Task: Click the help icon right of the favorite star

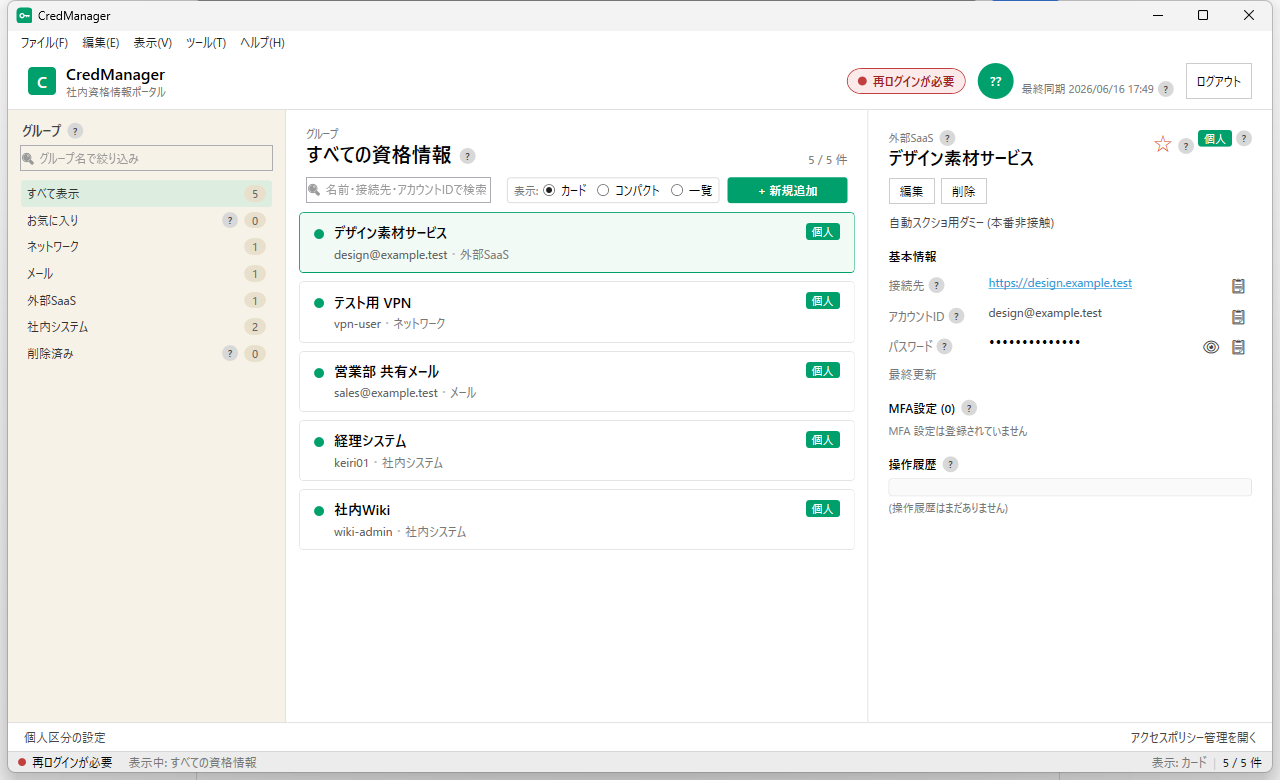Action: [x=1186, y=146]
